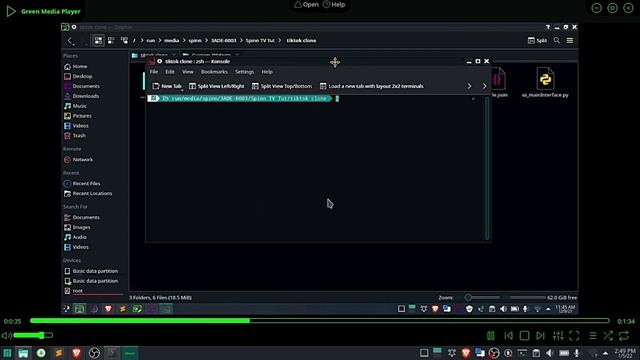Screen dimensions: 640x360
Task: Open Trash in Places sidebar
Action: (x=75, y=136)
